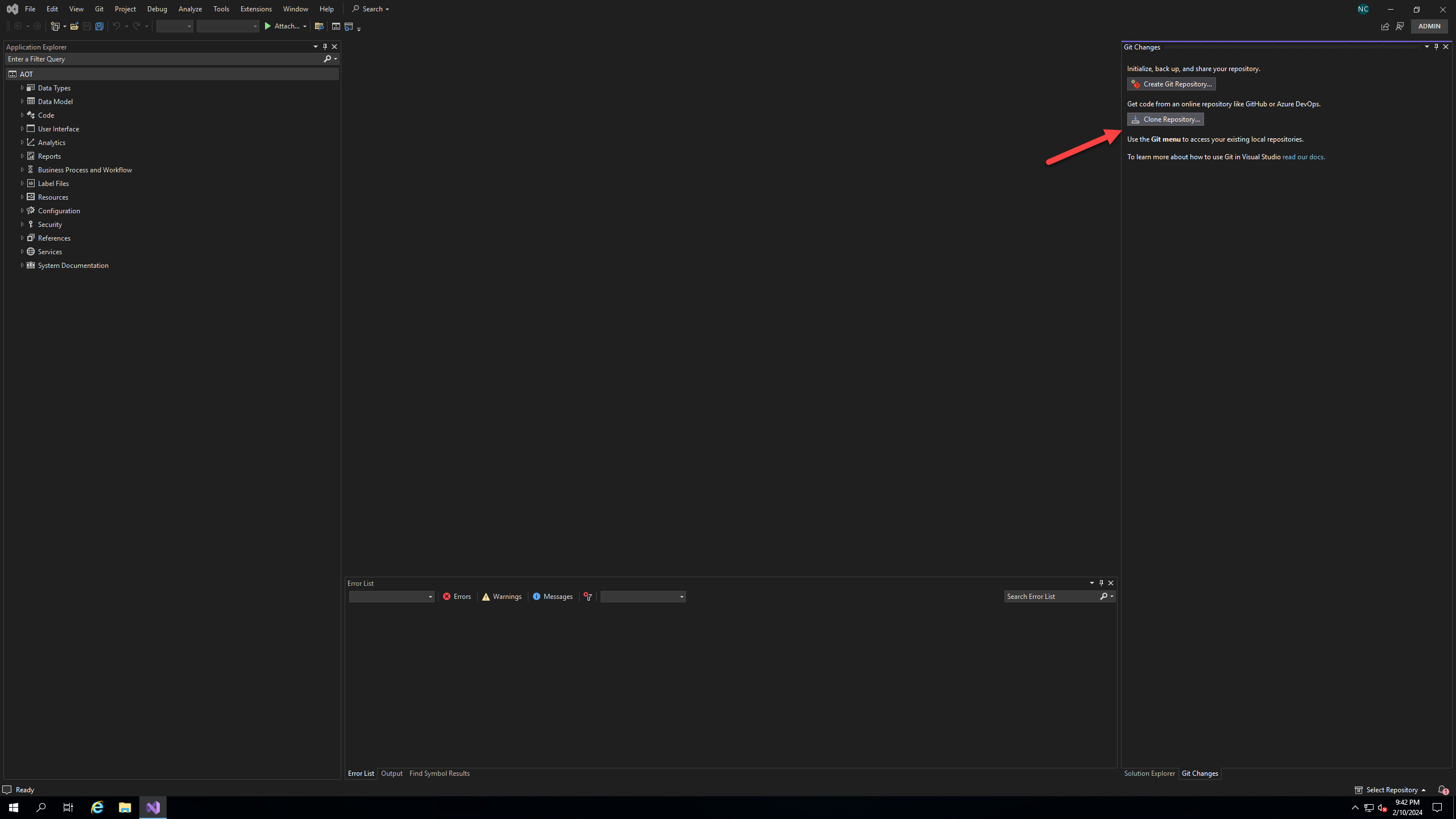Image resolution: width=1456 pixels, height=819 pixels.
Task: Expand the Security node arrow
Action: [x=22, y=224]
